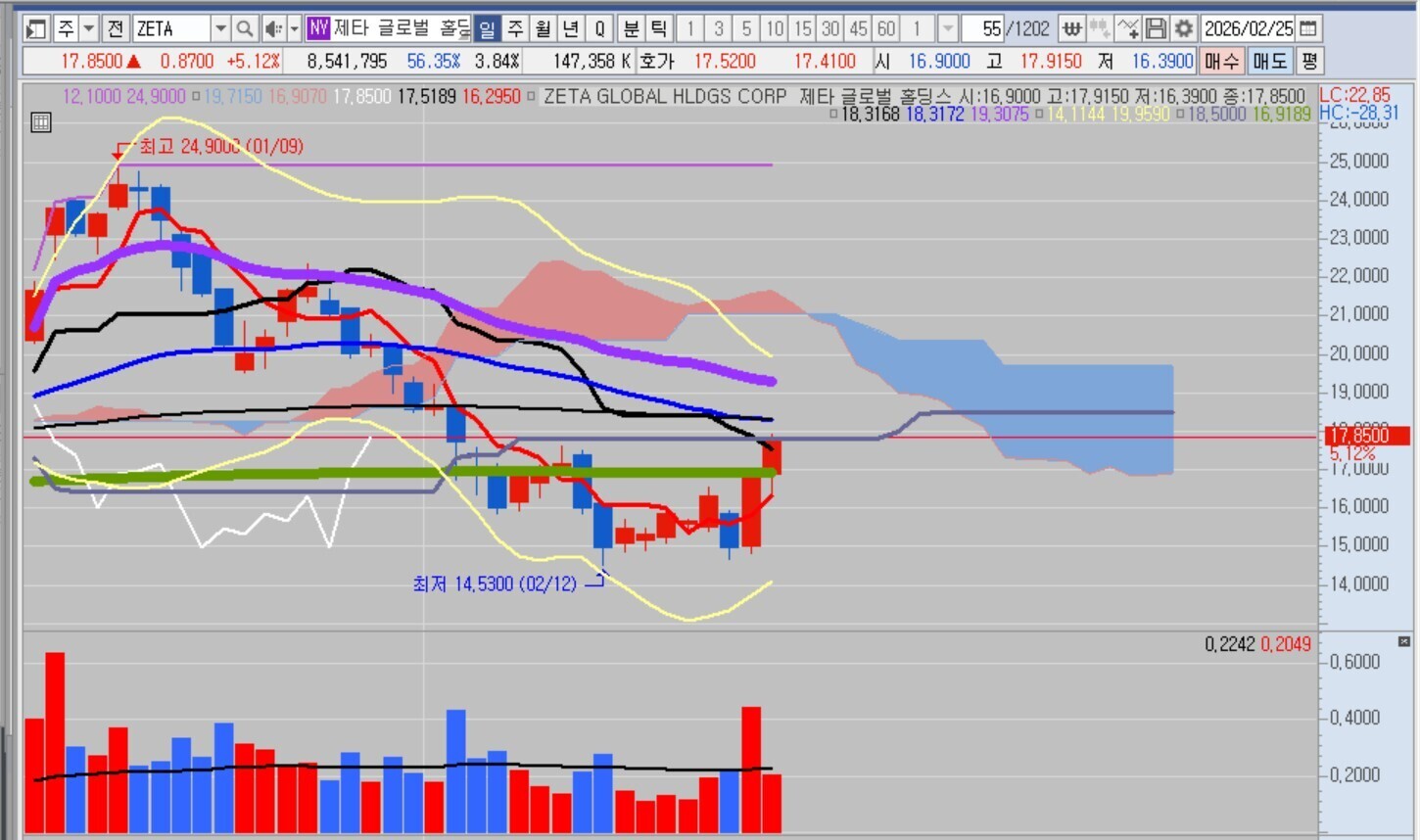This screenshot has width=1420, height=840.
Task: Save chart settings with the floppy disk icon
Action: [x=1156, y=28]
